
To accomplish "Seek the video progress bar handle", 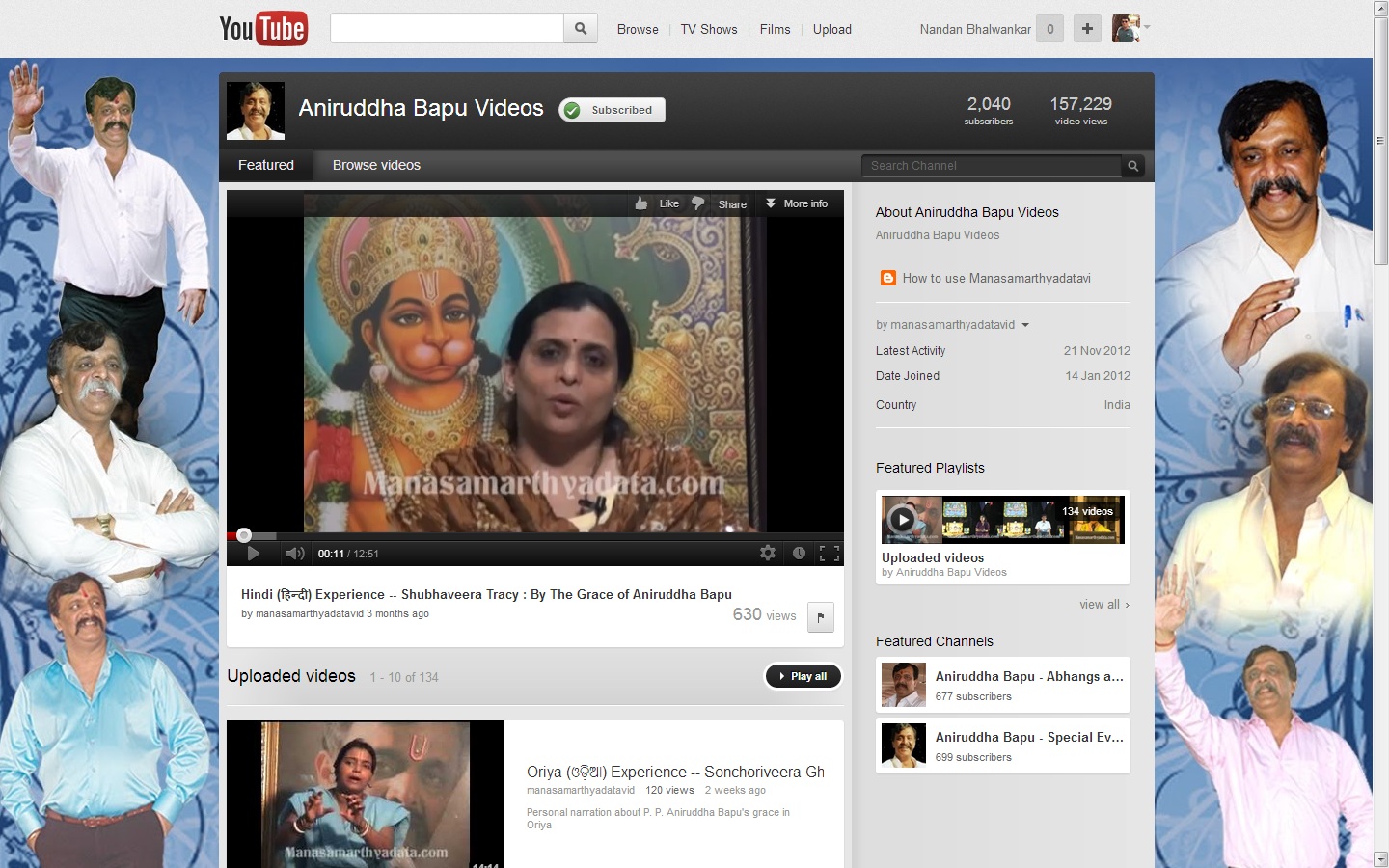I will tap(244, 535).
